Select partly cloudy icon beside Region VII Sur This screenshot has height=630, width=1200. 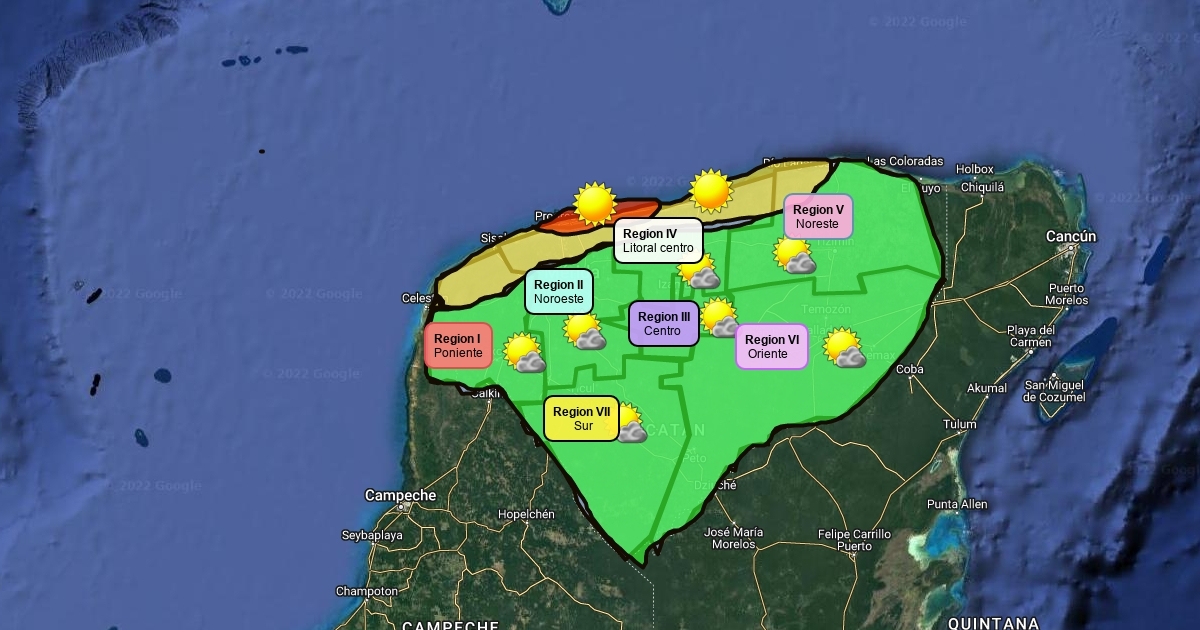pos(630,423)
